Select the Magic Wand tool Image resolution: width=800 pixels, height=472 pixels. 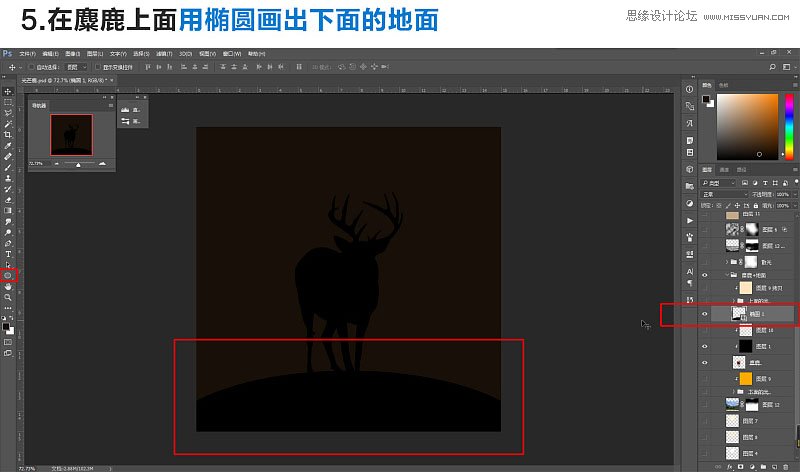pyautogui.click(x=8, y=124)
